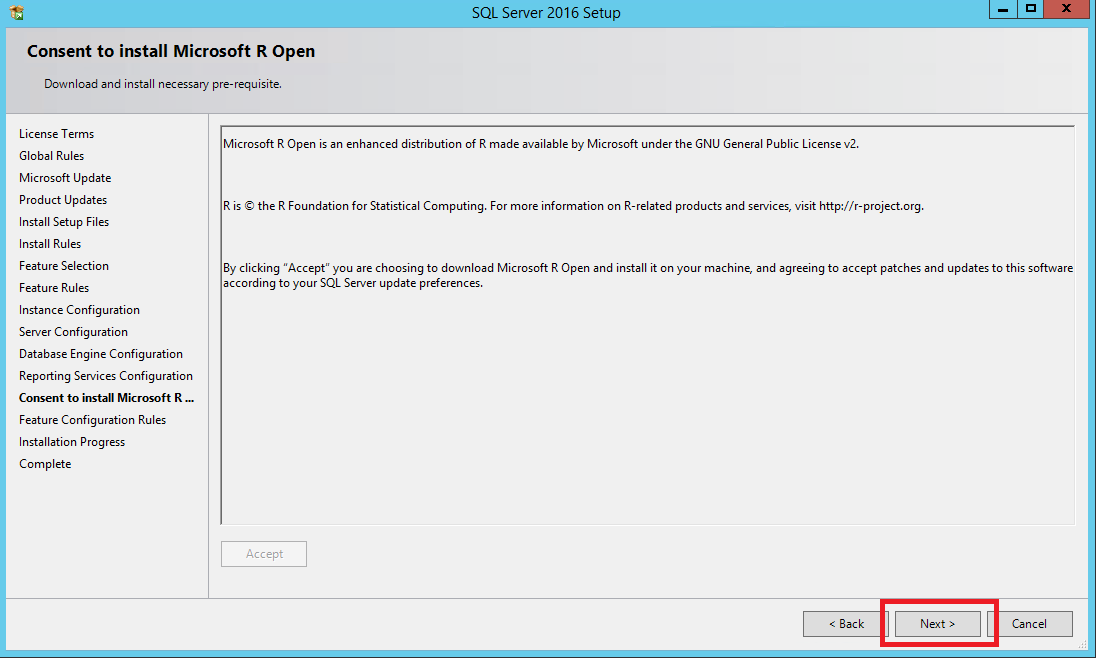1096x658 pixels.
Task: Click the 'By clicking “Accept”' consent paragraph
Action: click(648, 276)
